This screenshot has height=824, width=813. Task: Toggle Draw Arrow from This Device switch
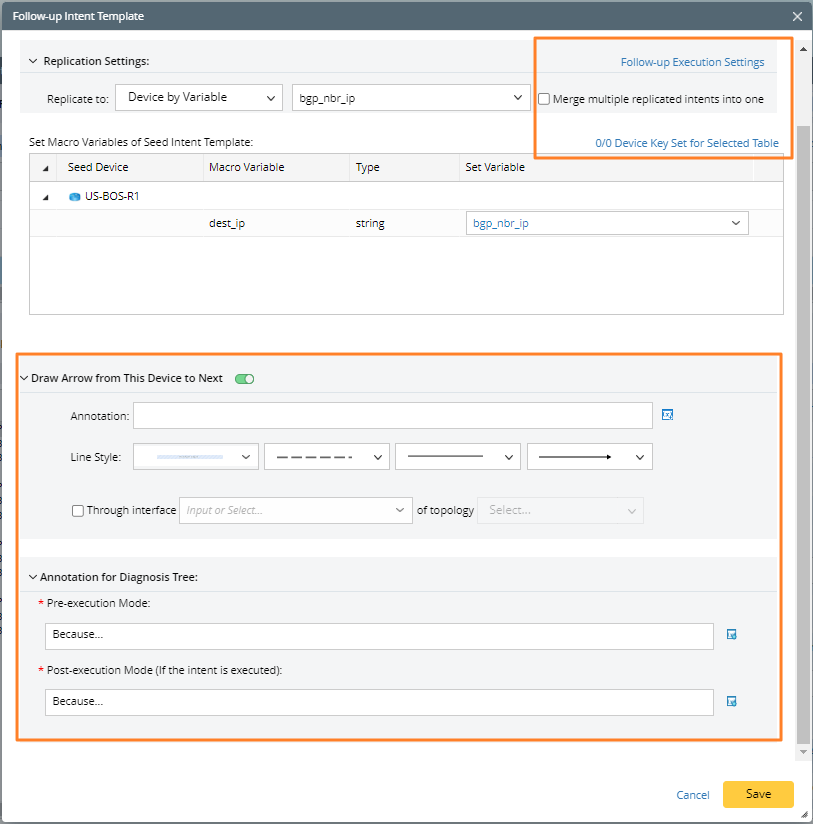(244, 379)
